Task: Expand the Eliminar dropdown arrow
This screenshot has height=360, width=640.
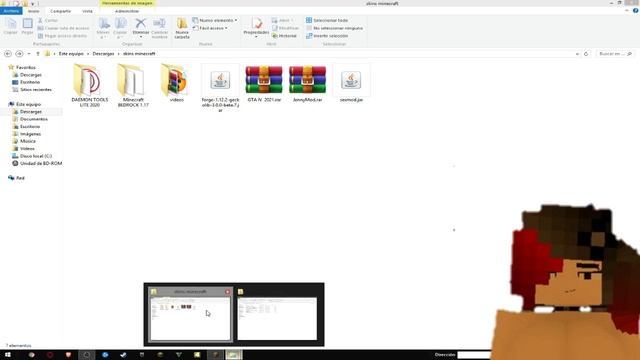Action: pos(141,37)
